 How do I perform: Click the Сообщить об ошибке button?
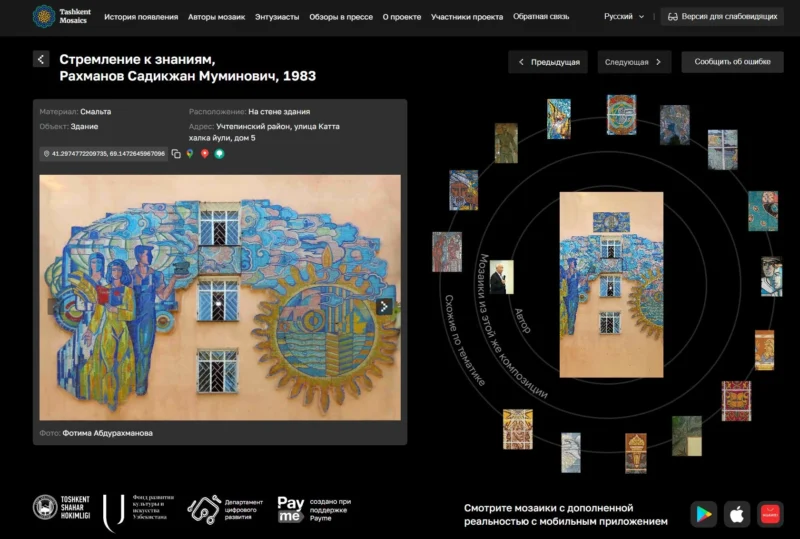[732, 62]
